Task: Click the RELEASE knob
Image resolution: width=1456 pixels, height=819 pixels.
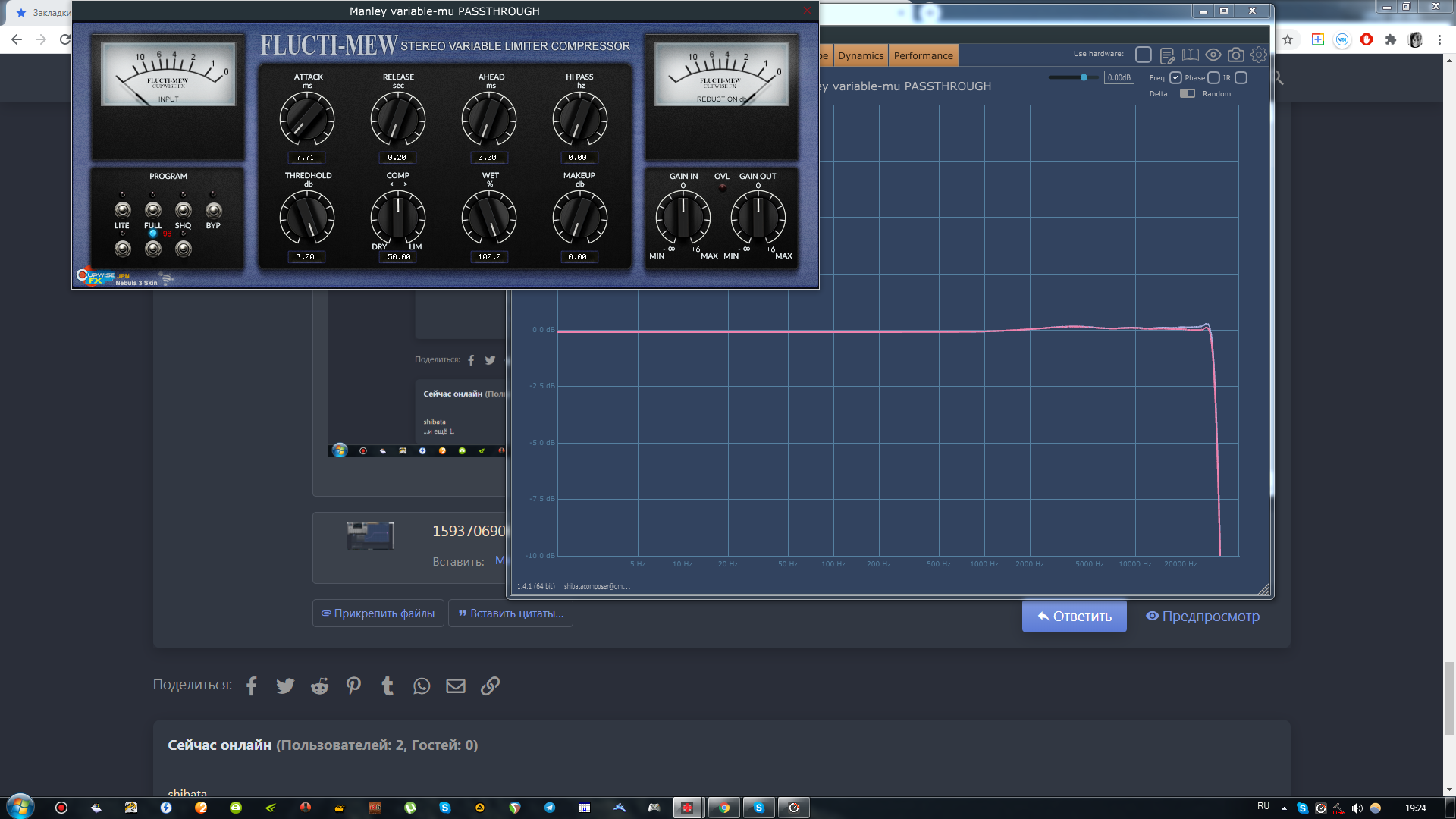Action: tap(397, 119)
